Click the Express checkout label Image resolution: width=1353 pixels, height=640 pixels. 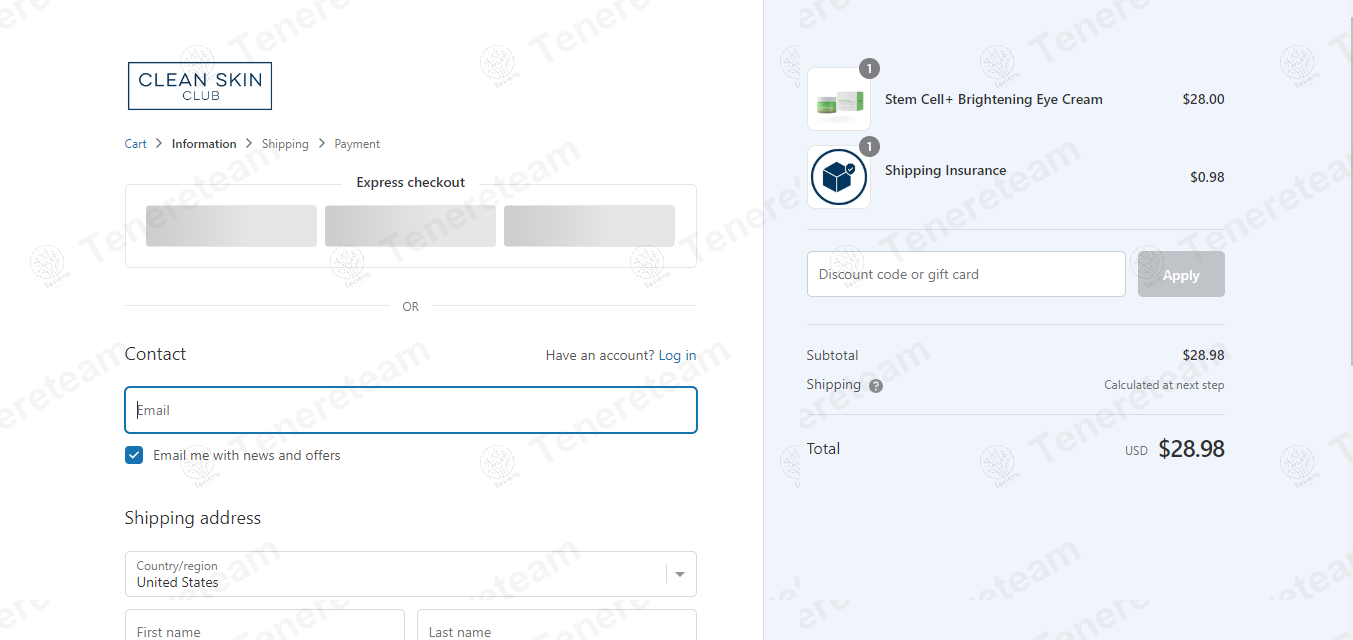(411, 183)
